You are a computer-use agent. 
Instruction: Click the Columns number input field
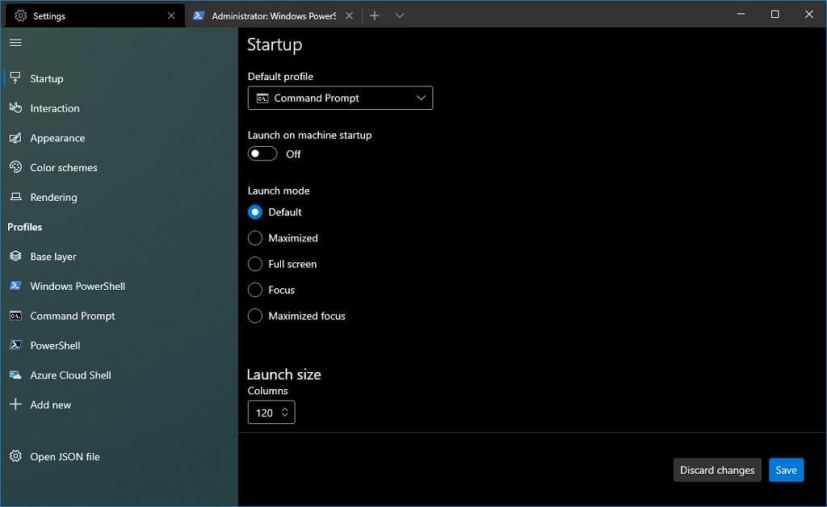(271, 412)
